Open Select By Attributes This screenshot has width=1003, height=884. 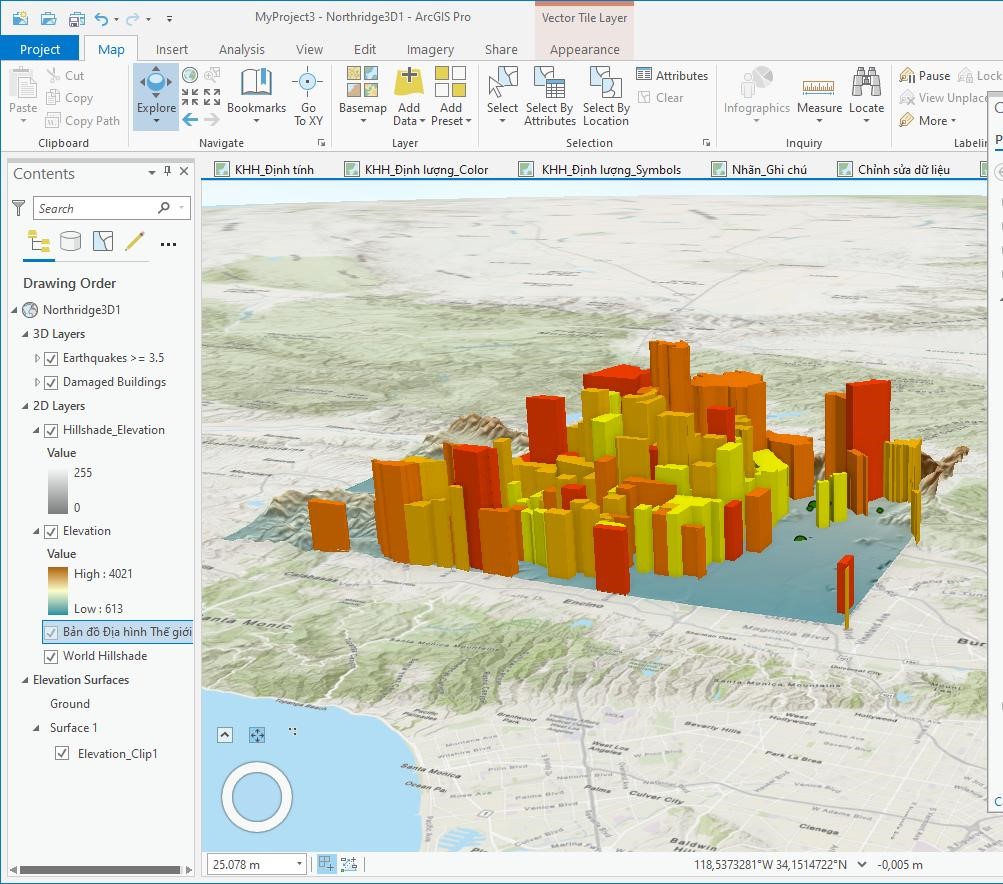pos(549,96)
